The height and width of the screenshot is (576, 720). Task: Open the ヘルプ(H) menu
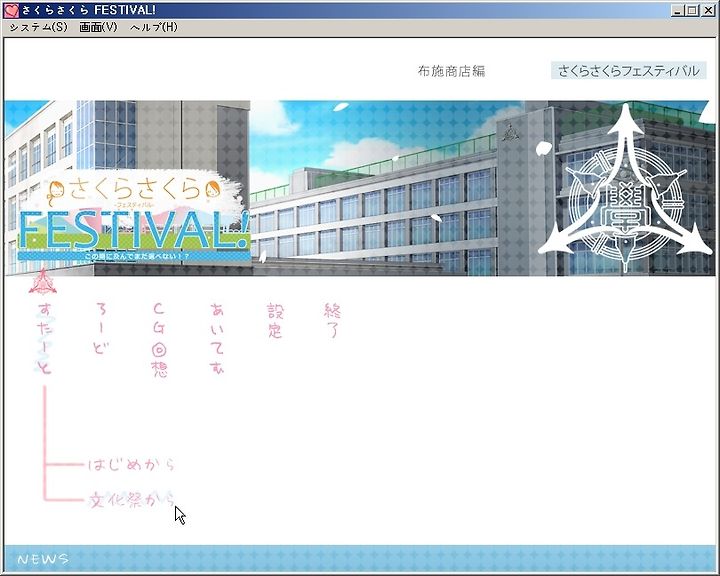tap(154, 27)
